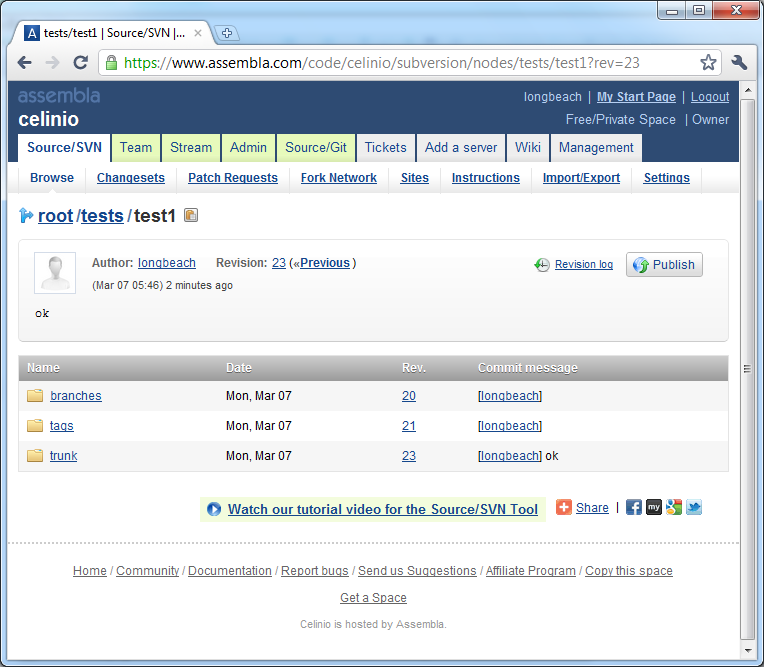This screenshot has width=764, height=667.
Task: Open the trunk folder
Action: [x=63, y=456]
